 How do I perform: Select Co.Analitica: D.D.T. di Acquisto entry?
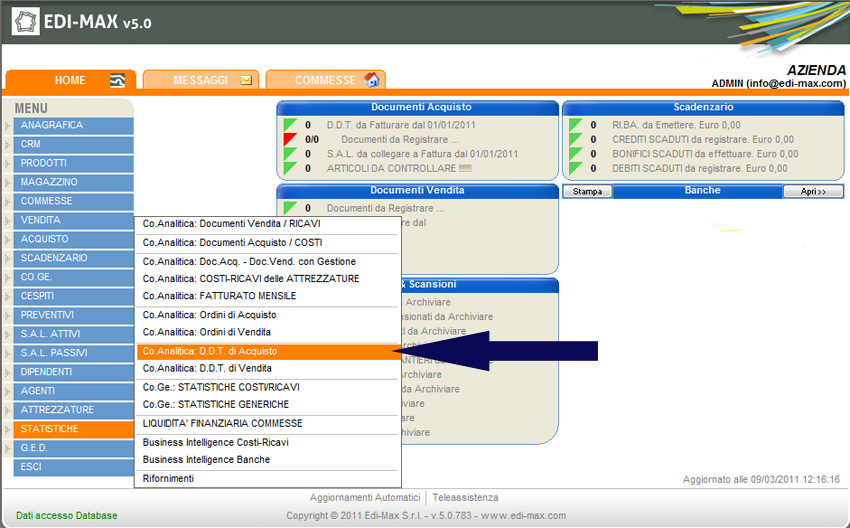coord(210,352)
